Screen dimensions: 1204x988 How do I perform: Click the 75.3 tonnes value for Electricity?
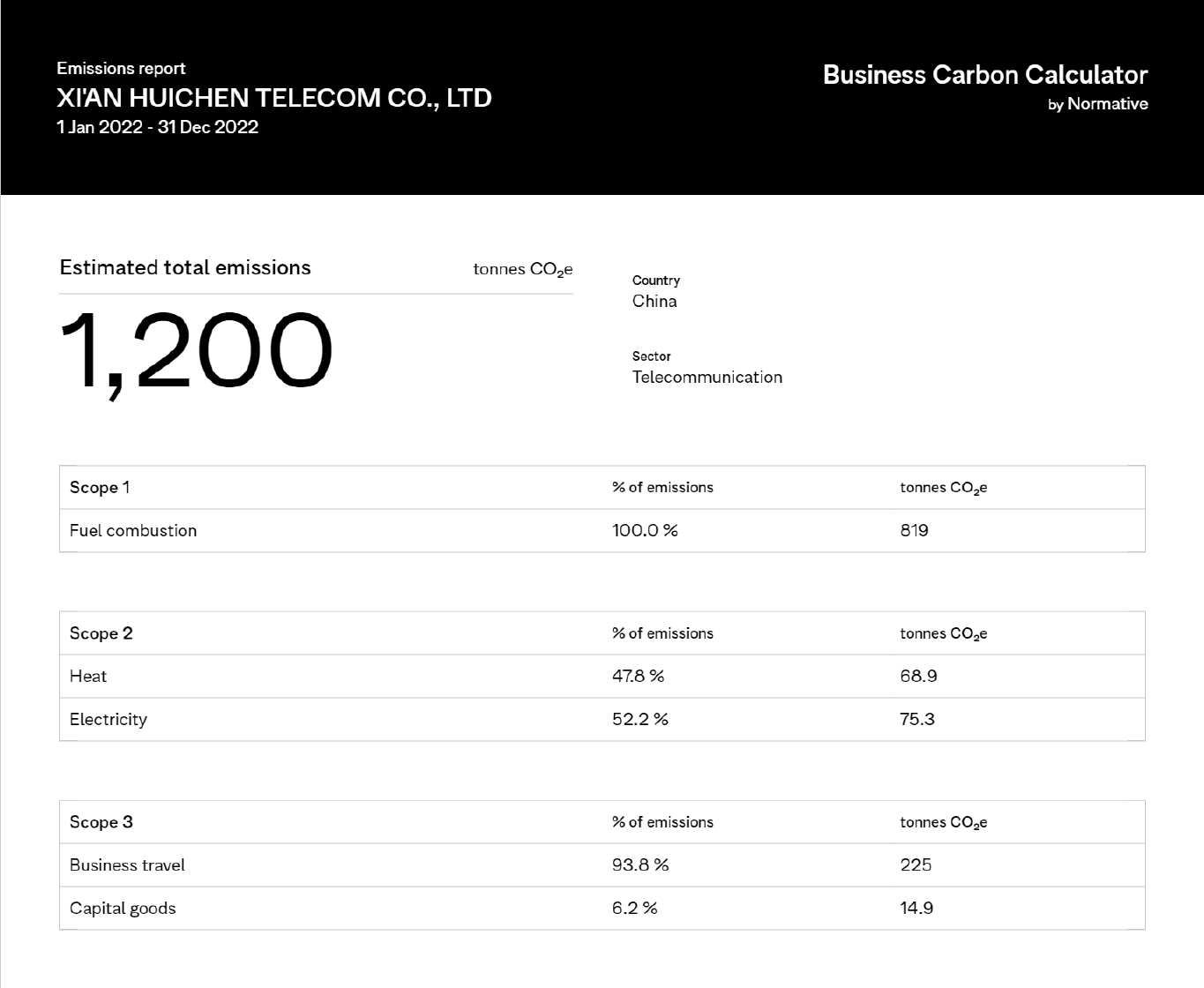pyautogui.click(x=917, y=720)
